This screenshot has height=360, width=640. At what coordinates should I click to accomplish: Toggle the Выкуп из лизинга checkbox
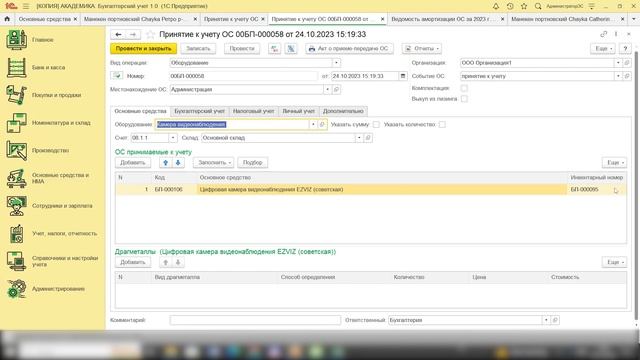(x=464, y=99)
